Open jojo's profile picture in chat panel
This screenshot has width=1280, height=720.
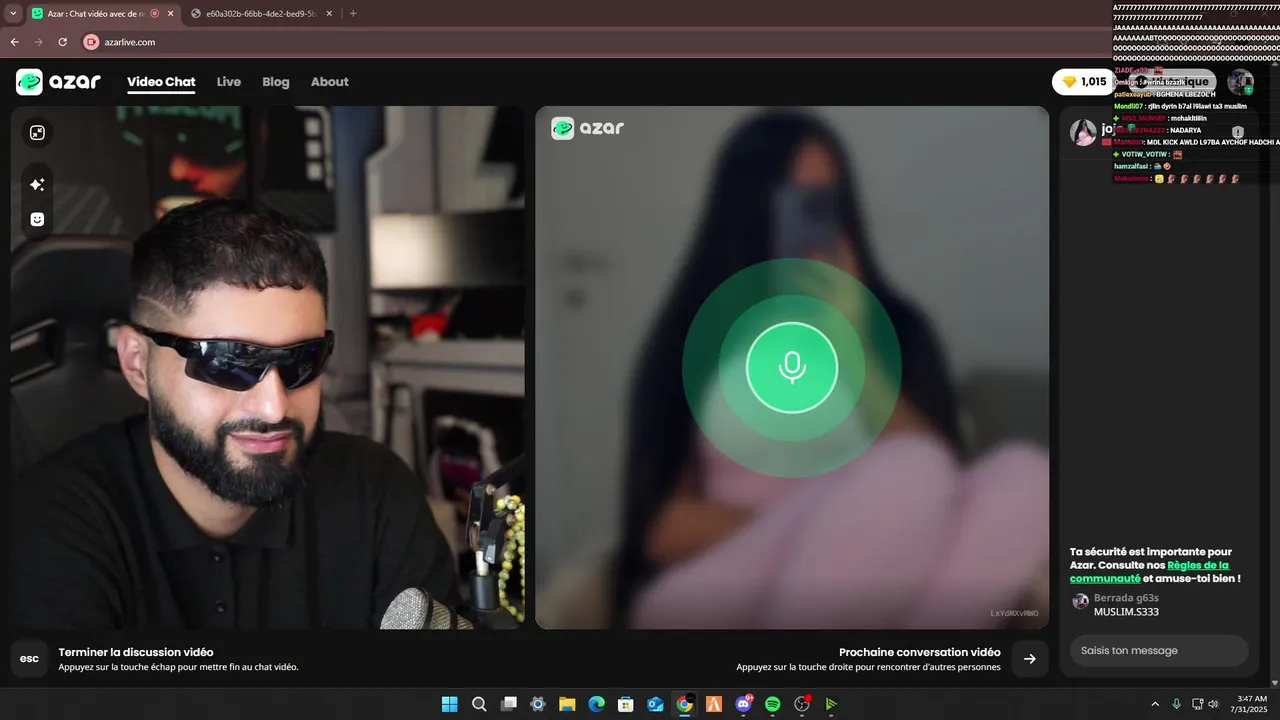click(1083, 132)
